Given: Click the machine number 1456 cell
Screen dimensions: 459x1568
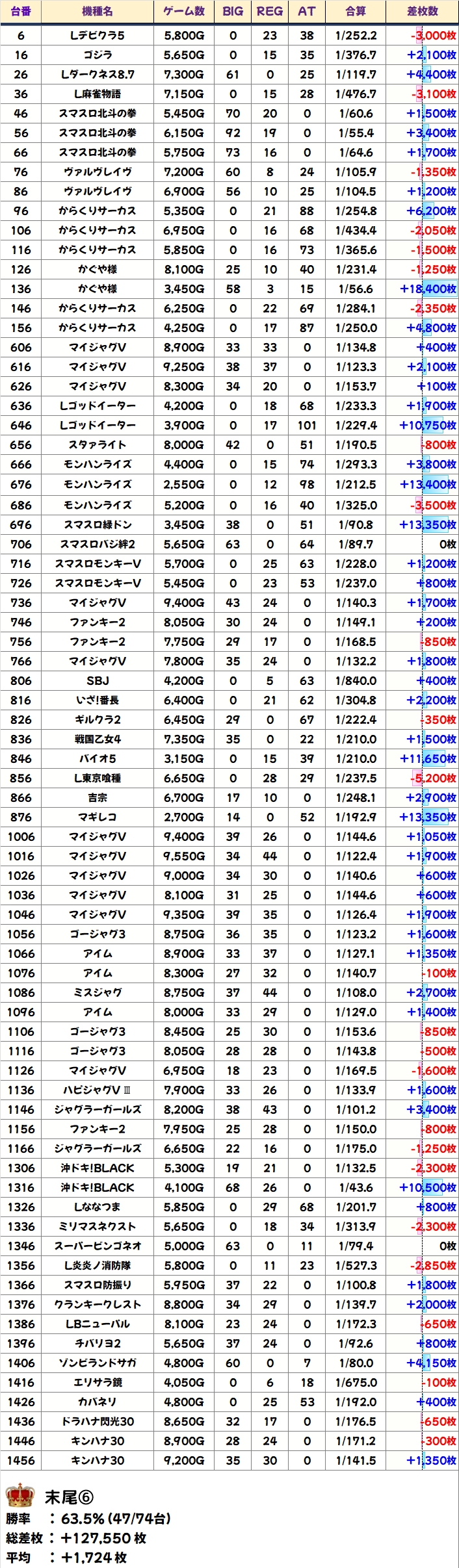Looking at the screenshot, I should 21,1460.
